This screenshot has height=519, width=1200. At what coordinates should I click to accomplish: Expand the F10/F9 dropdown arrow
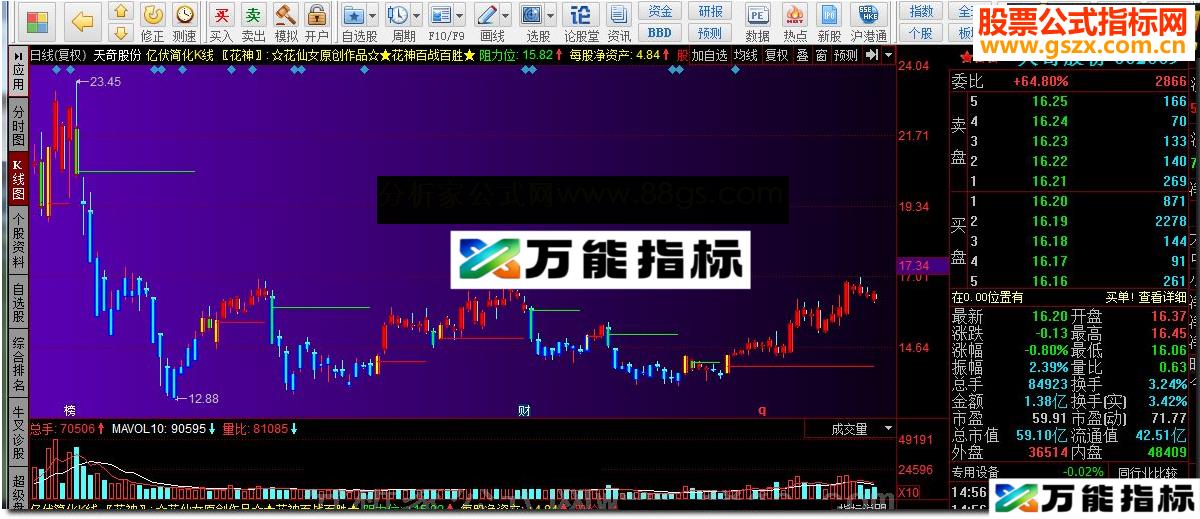tap(459, 16)
